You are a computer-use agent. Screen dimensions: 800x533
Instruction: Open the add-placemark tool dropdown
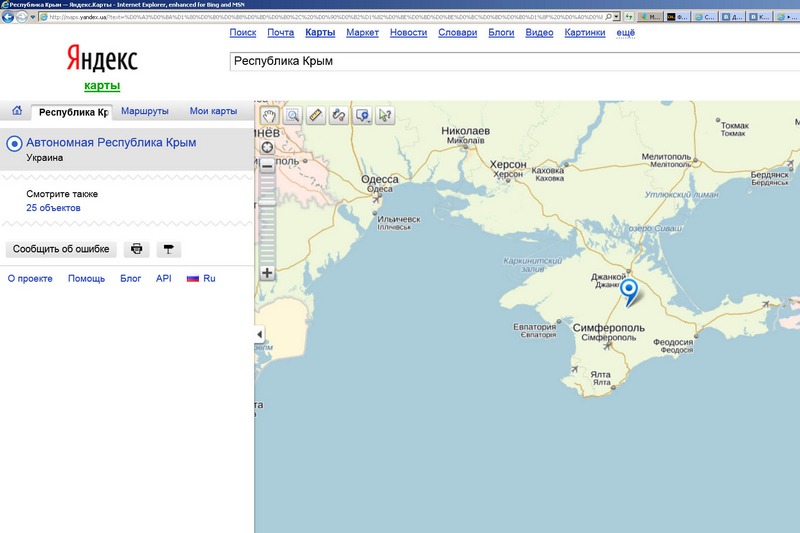pos(362,115)
